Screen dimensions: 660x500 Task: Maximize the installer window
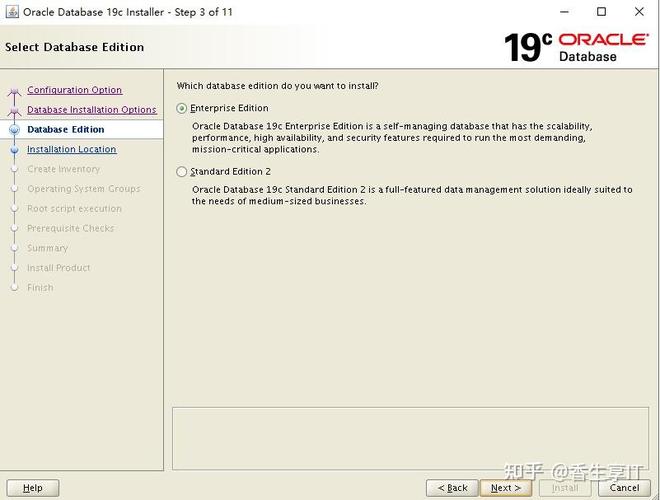coord(601,12)
